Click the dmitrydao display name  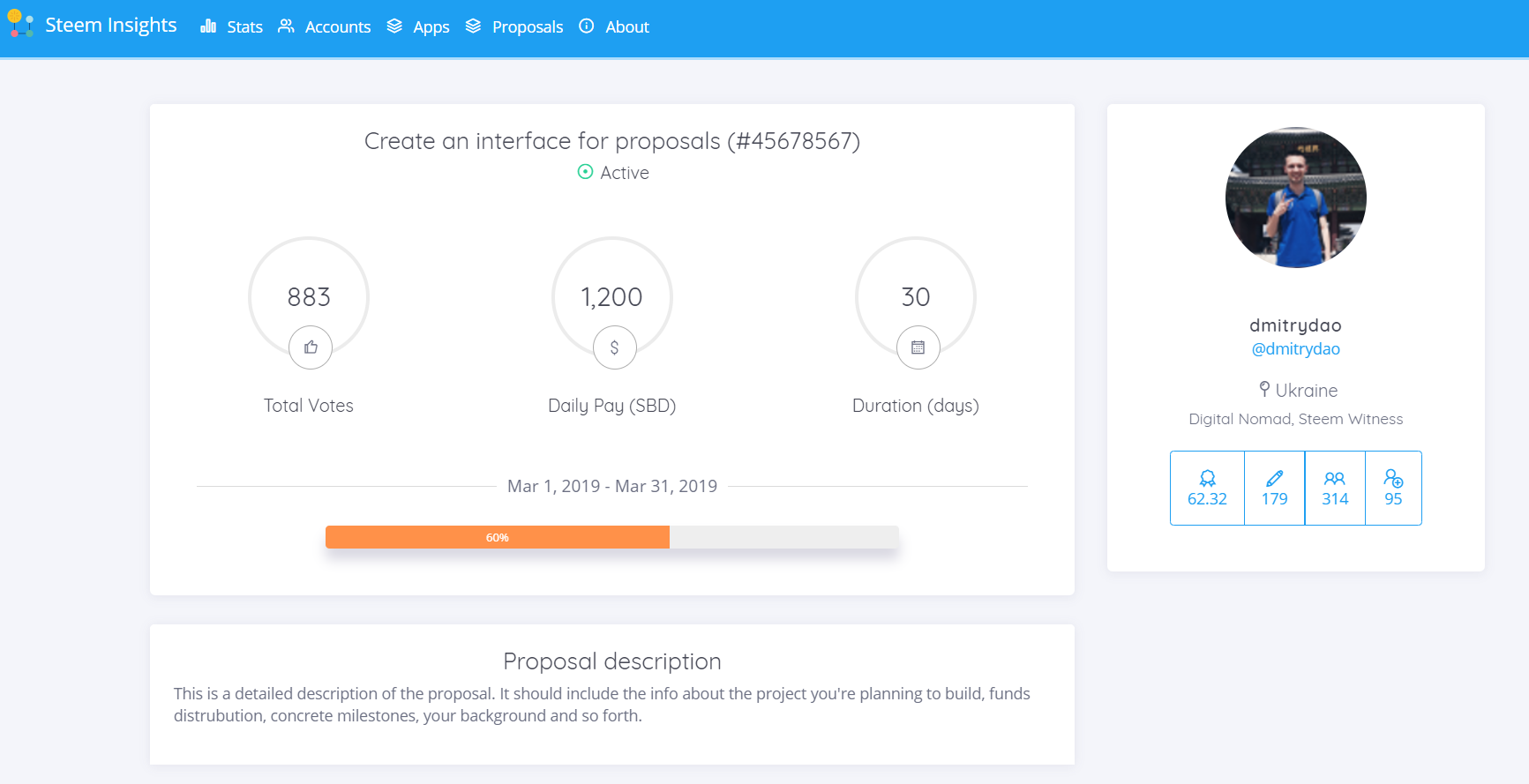[x=1295, y=325]
